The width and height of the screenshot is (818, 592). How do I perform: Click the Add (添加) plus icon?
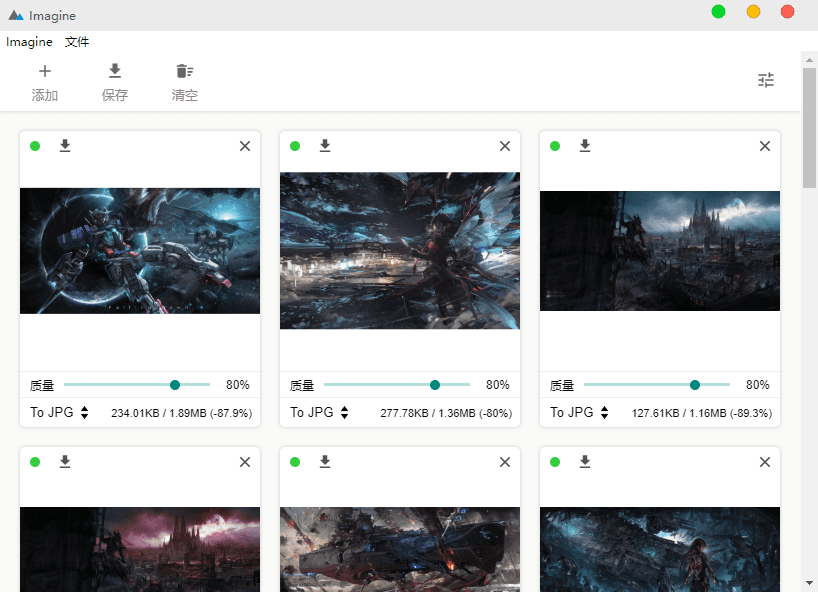45,71
